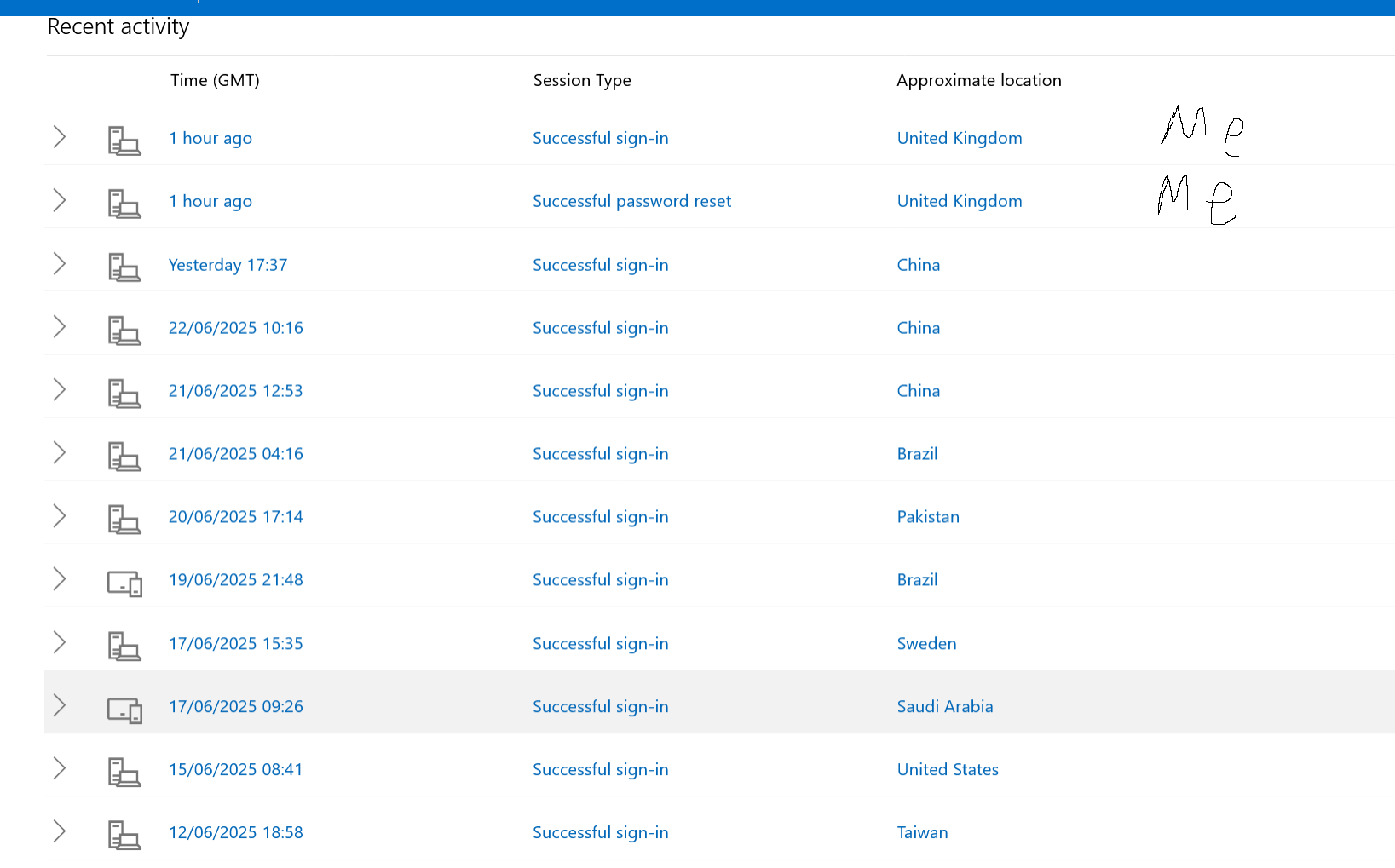Click the Recent activity heading
1395x868 pixels.
tap(118, 27)
